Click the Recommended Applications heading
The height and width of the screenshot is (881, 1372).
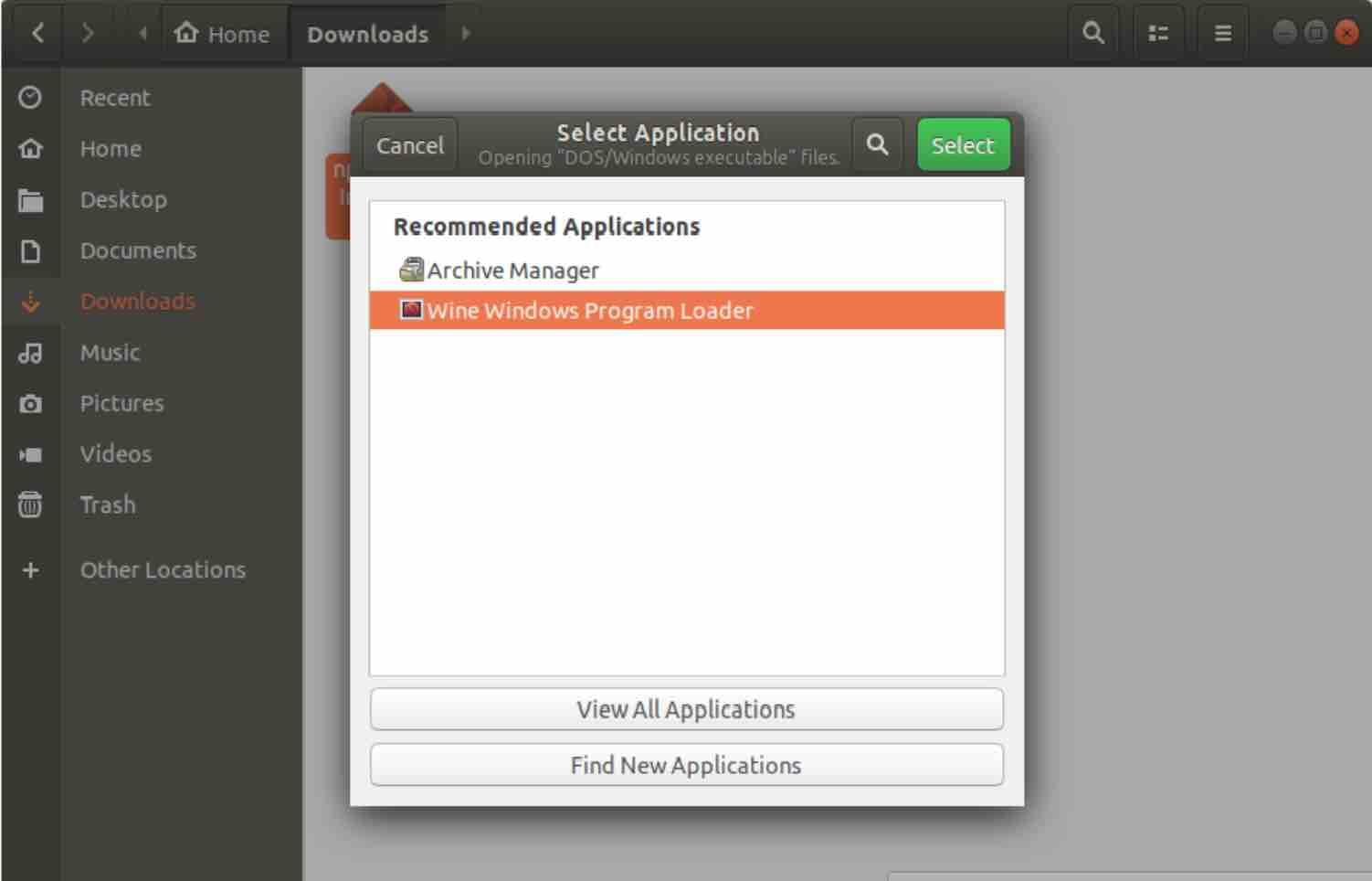pos(546,227)
